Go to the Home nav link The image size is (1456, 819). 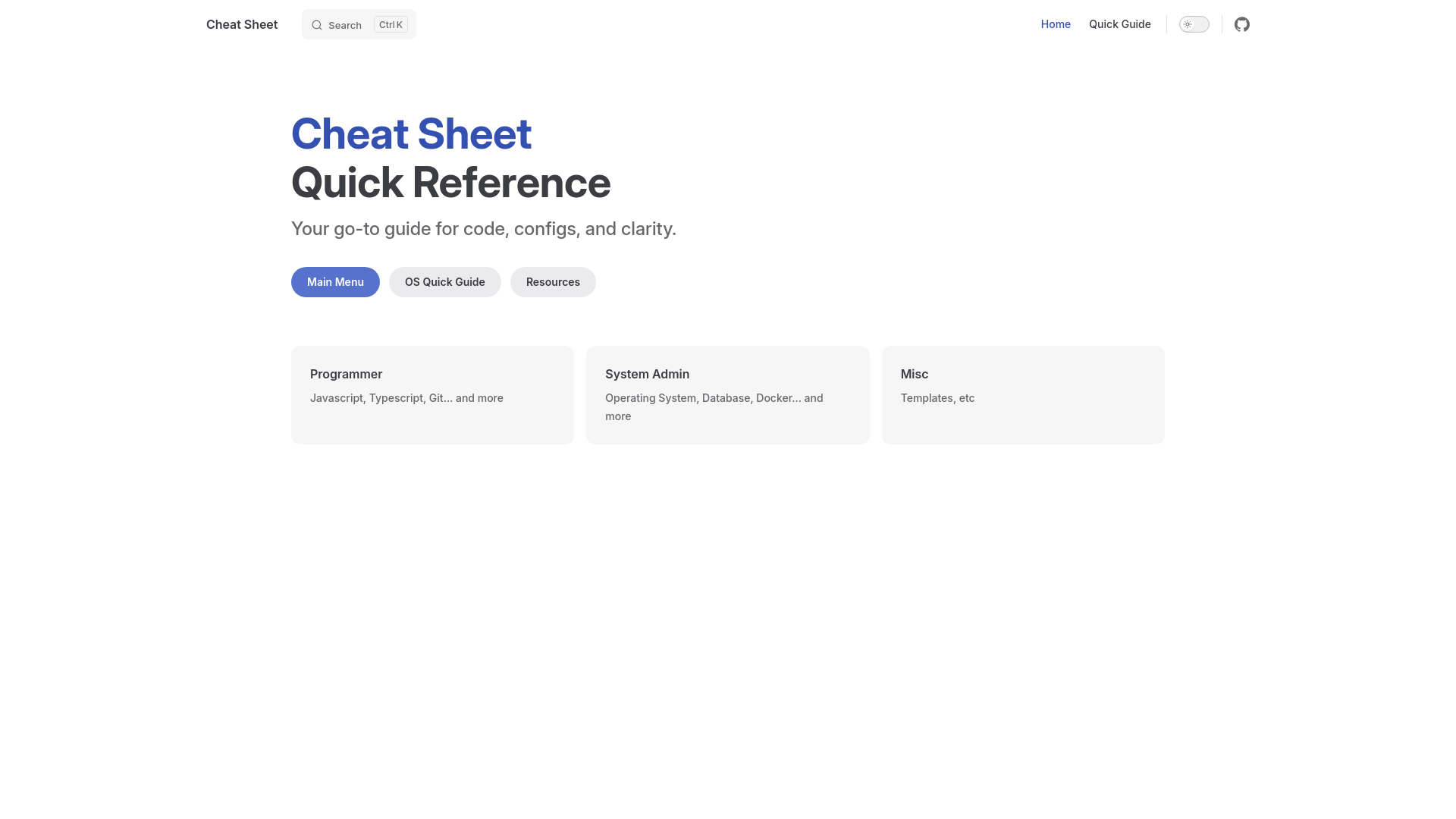click(1056, 24)
